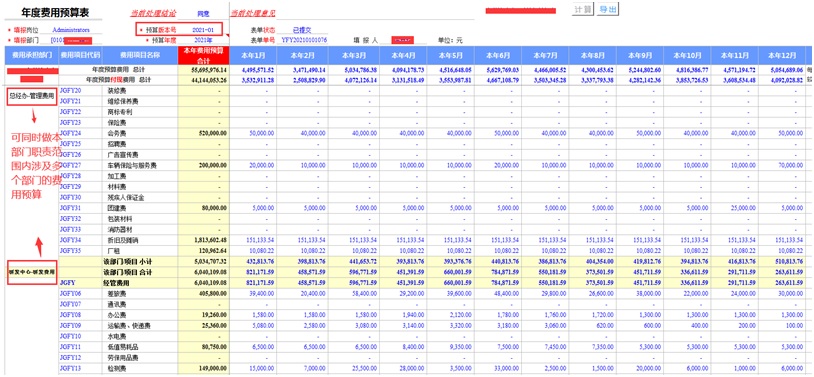Click the 表单状态 value 已提交
The height and width of the screenshot is (377, 814).
(x=302, y=30)
